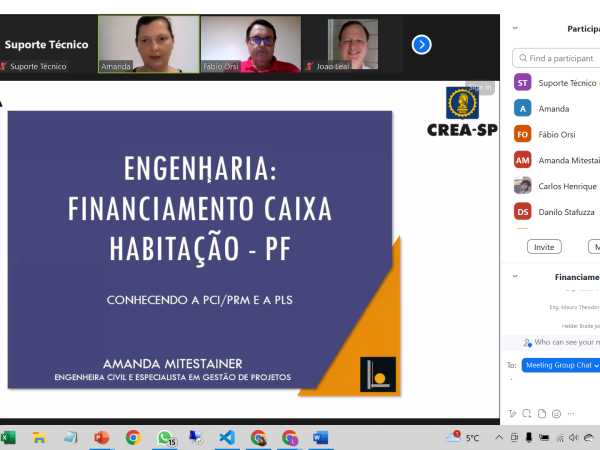Click the Meet Now tray icon
Screen dimensions: 600x450
point(514,437)
